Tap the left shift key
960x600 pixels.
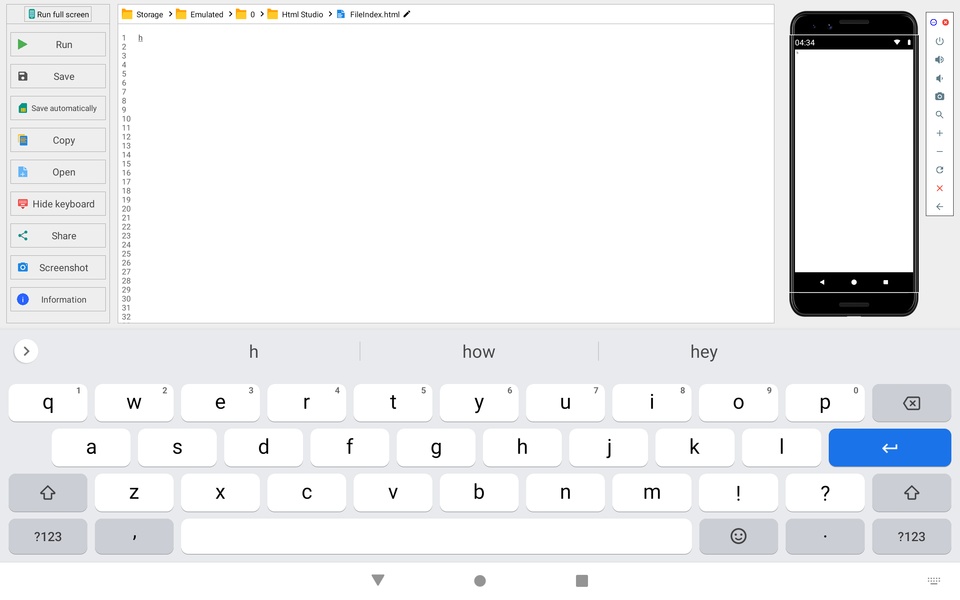coord(48,492)
